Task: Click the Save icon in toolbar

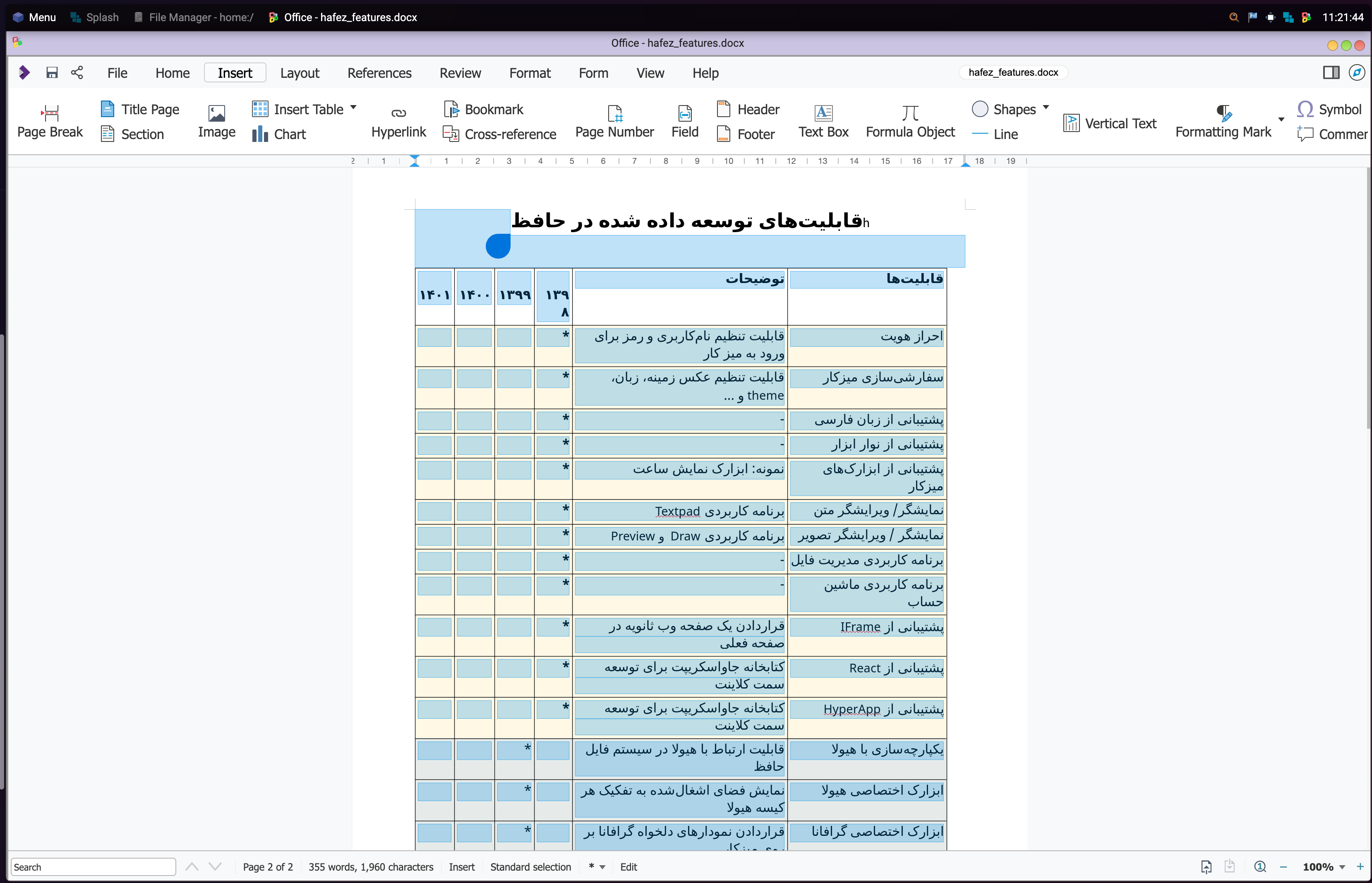Action: (52, 72)
